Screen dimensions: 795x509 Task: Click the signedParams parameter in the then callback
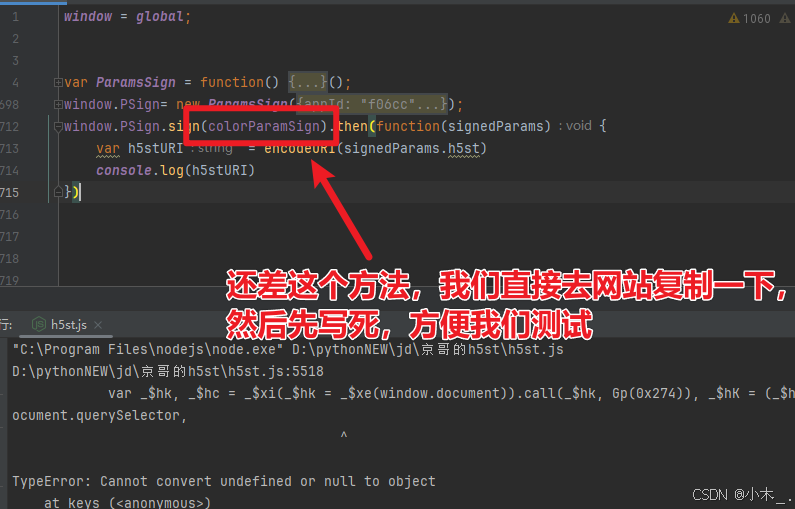click(496, 126)
